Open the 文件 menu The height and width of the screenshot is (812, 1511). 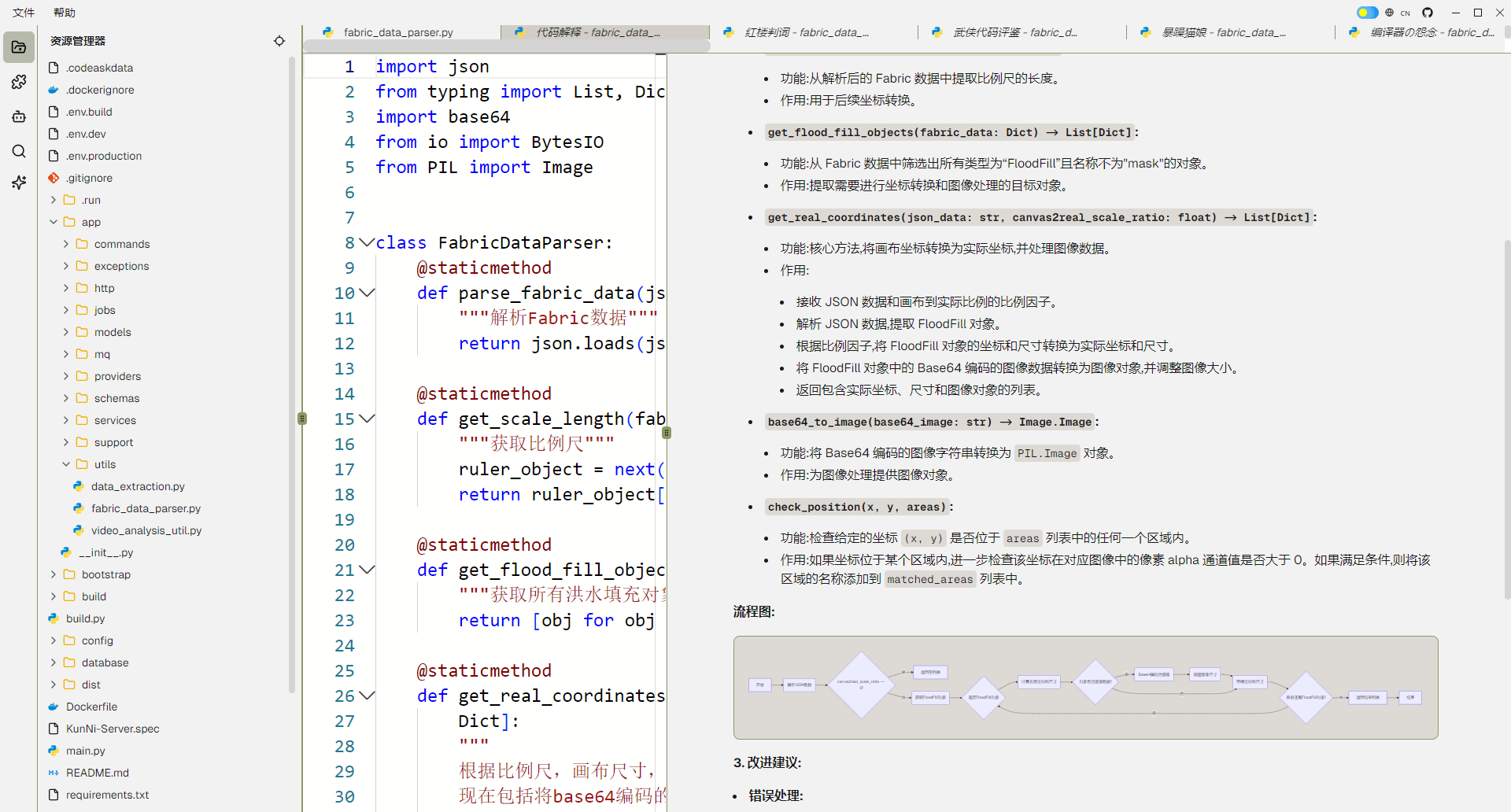(x=24, y=13)
